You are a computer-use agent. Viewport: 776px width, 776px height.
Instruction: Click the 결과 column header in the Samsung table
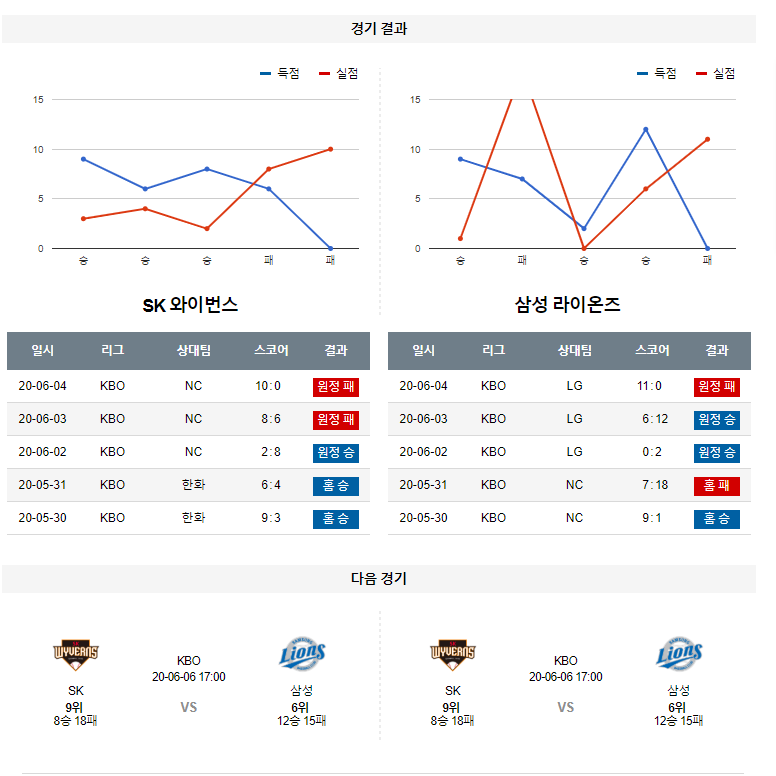[717, 350]
